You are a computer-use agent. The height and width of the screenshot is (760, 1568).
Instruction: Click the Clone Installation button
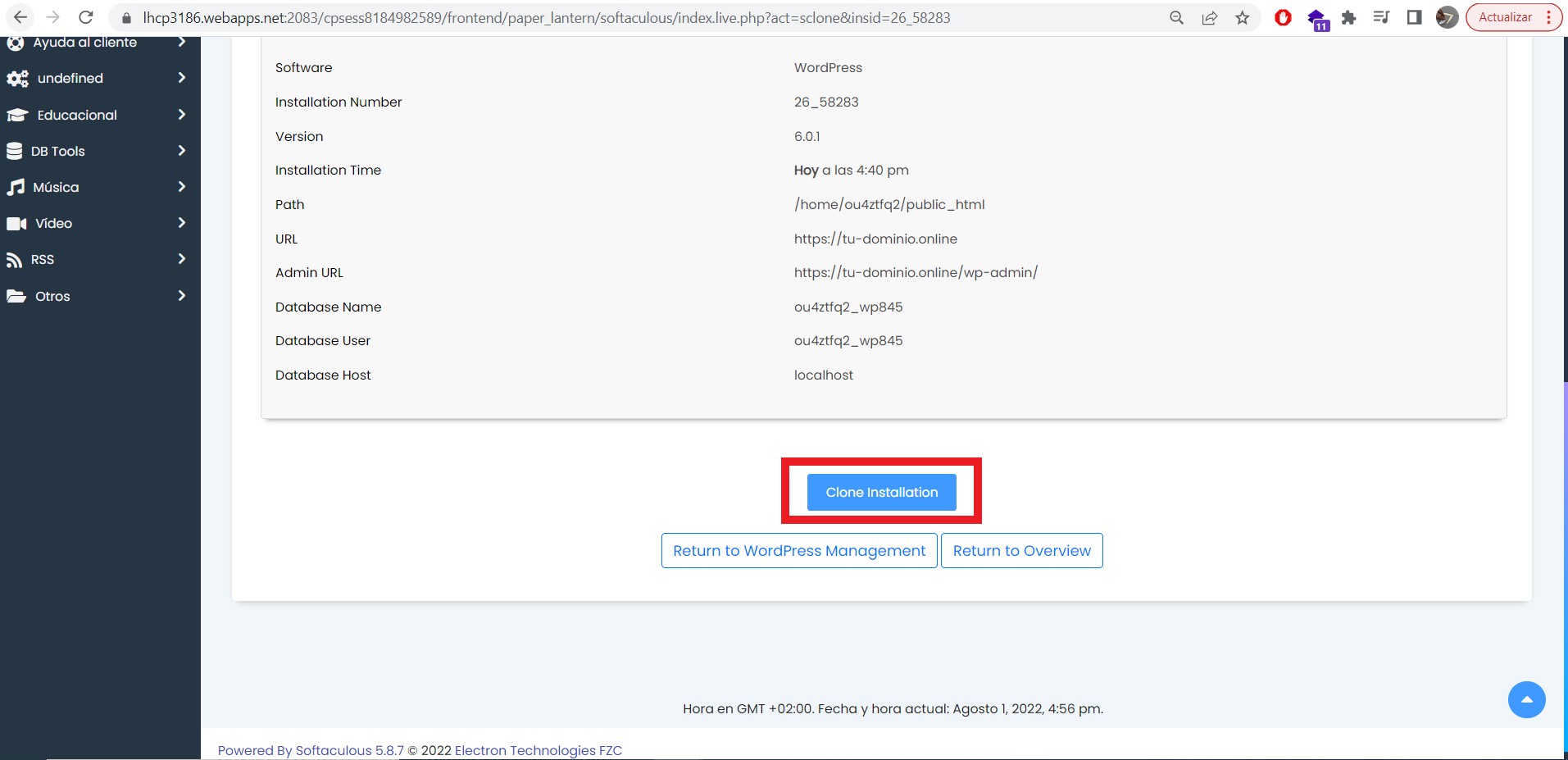click(881, 492)
